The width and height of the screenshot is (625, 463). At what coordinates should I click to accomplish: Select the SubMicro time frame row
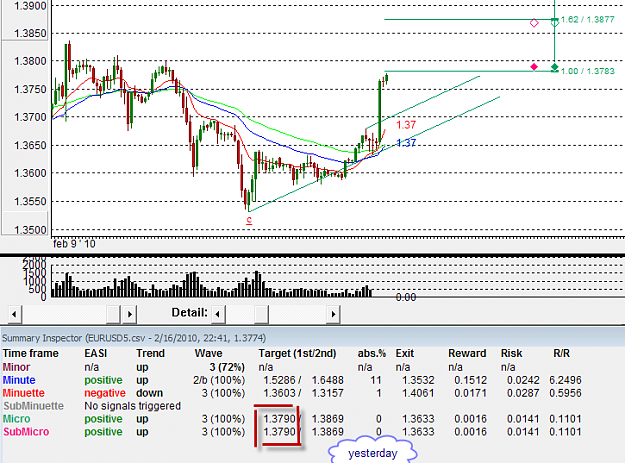[x=293, y=432]
